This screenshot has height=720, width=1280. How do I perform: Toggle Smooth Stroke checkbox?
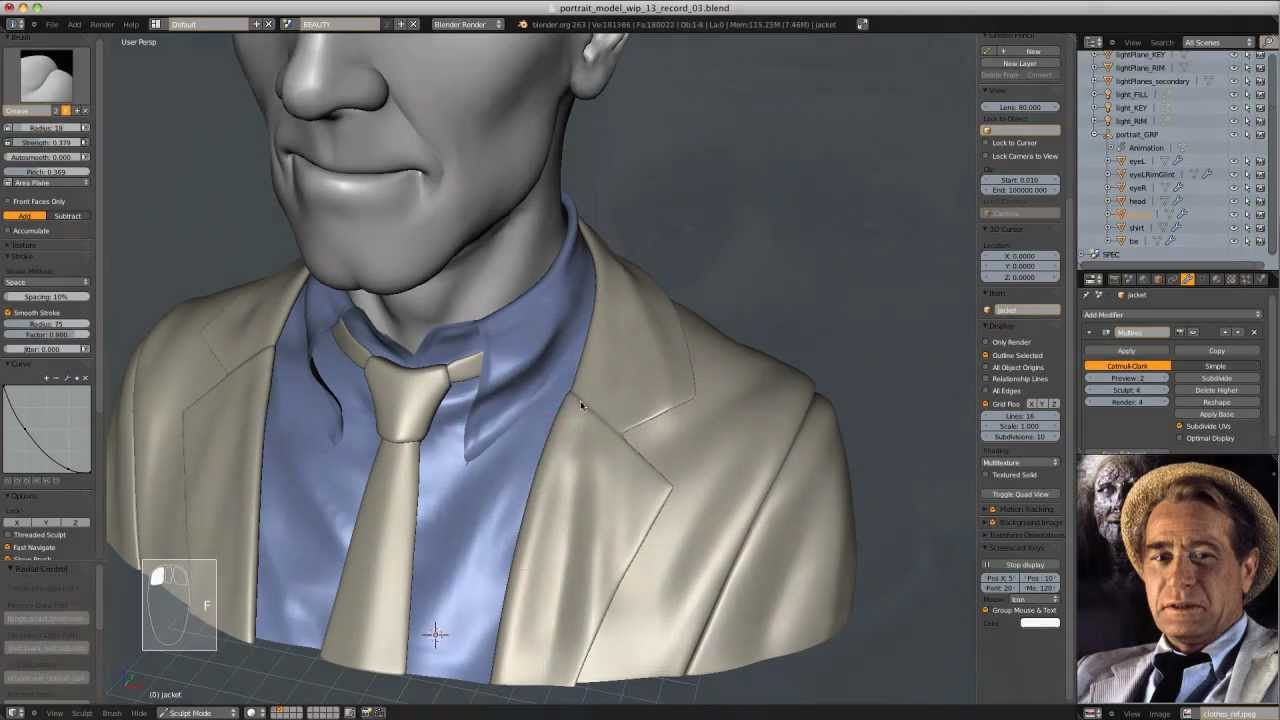point(8,313)
